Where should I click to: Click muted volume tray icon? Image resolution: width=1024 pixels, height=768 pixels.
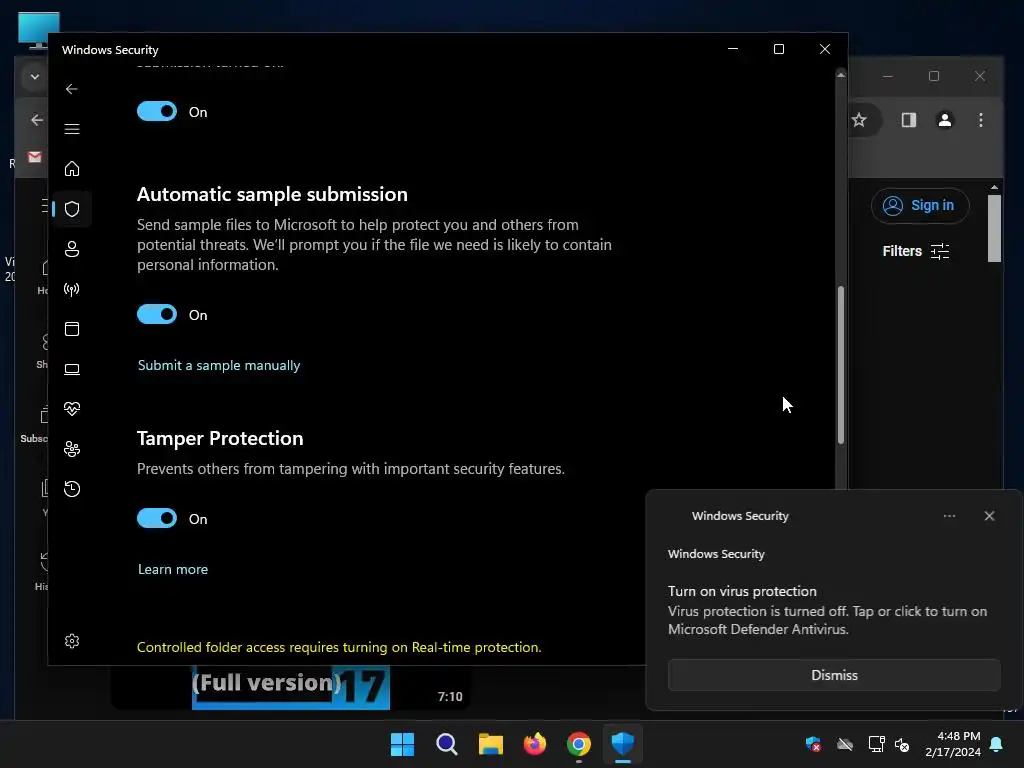tap(902, 744)
